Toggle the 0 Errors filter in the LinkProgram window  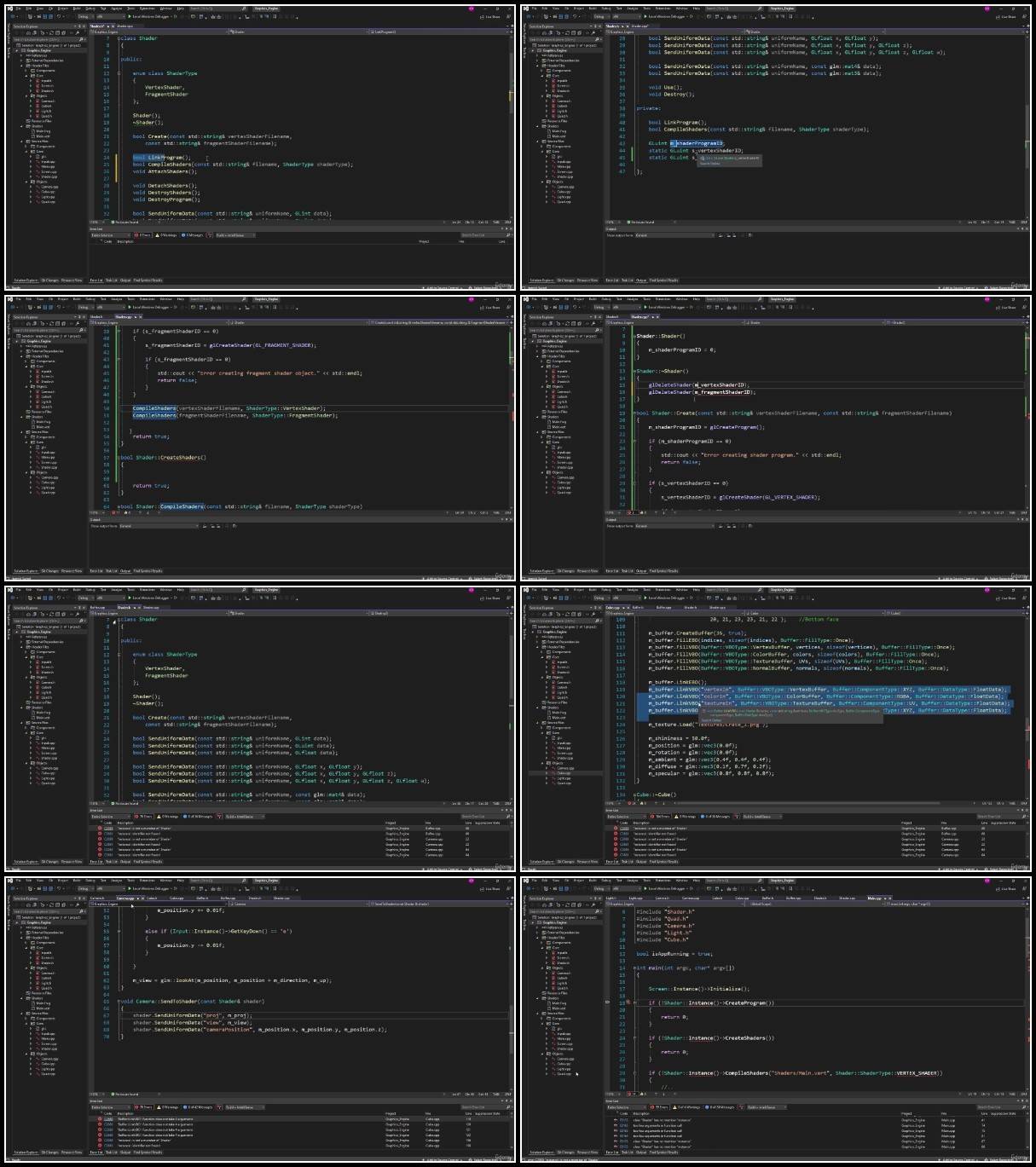click(142, 234)
